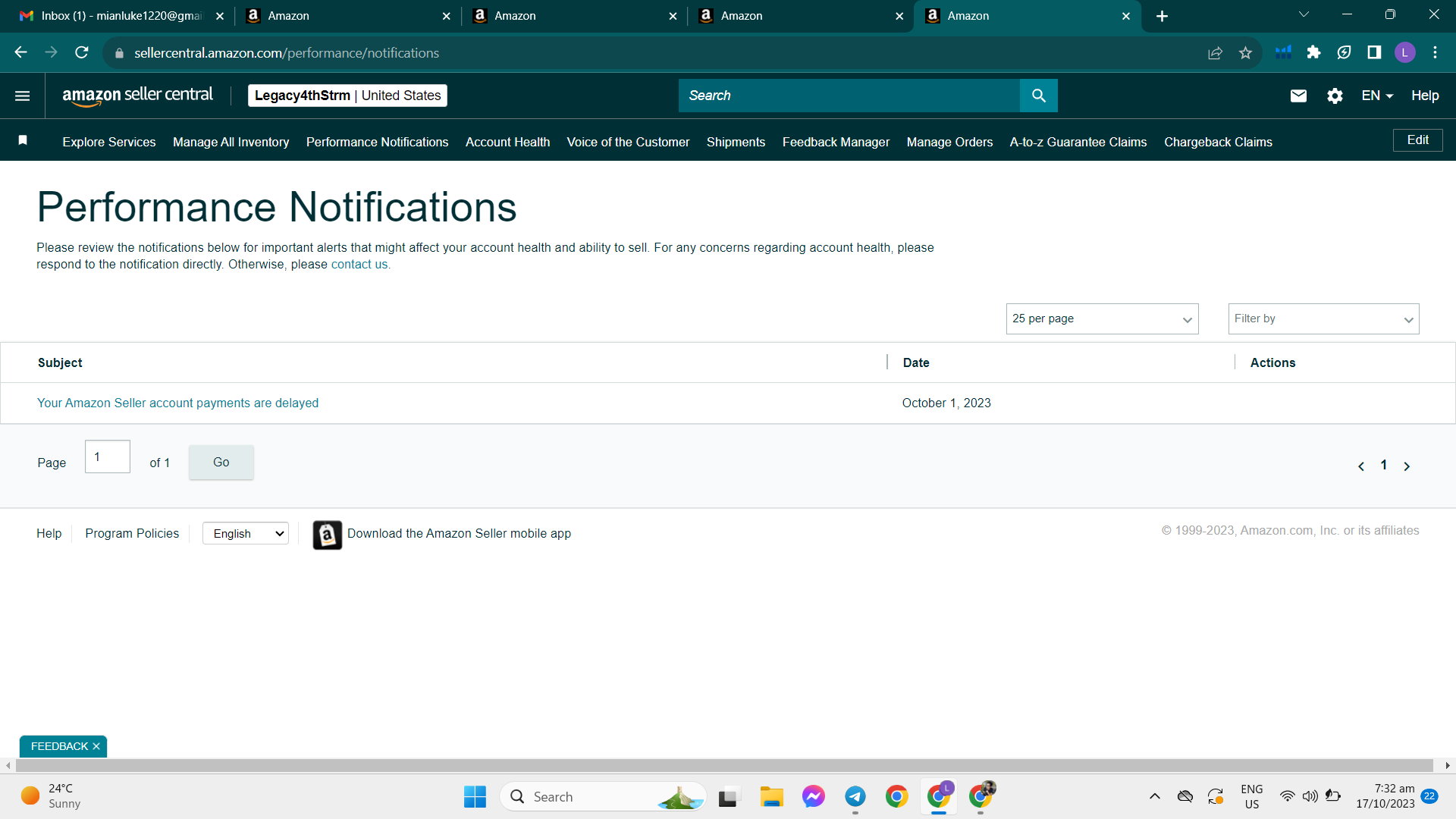Share this page icon in address bar
The width and height of the screenshot is (1456, 819).
pos(1215,52)
